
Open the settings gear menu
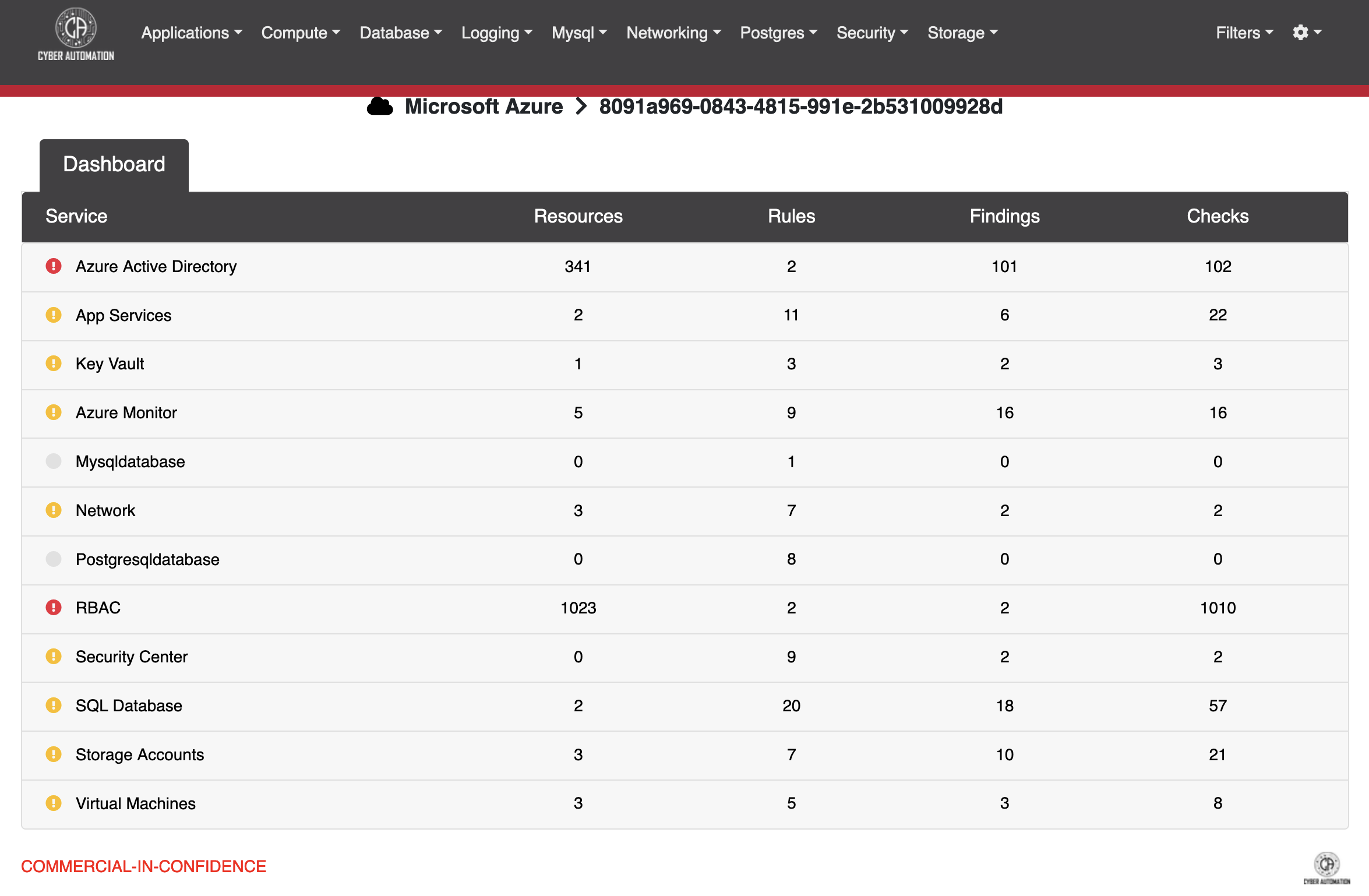tap(1307, 33)
